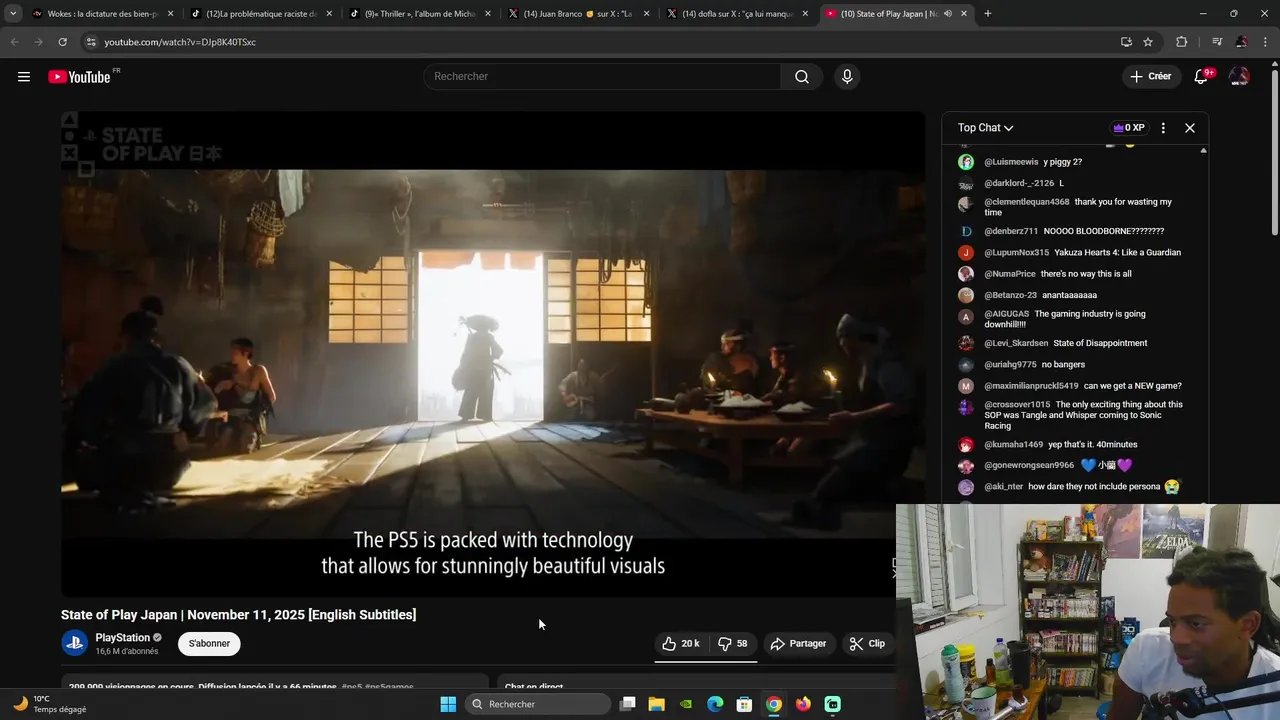This screenshot has height=720, width=1280.
Task: Switch to the Juan Branco X tab
Action: (578, 14)
